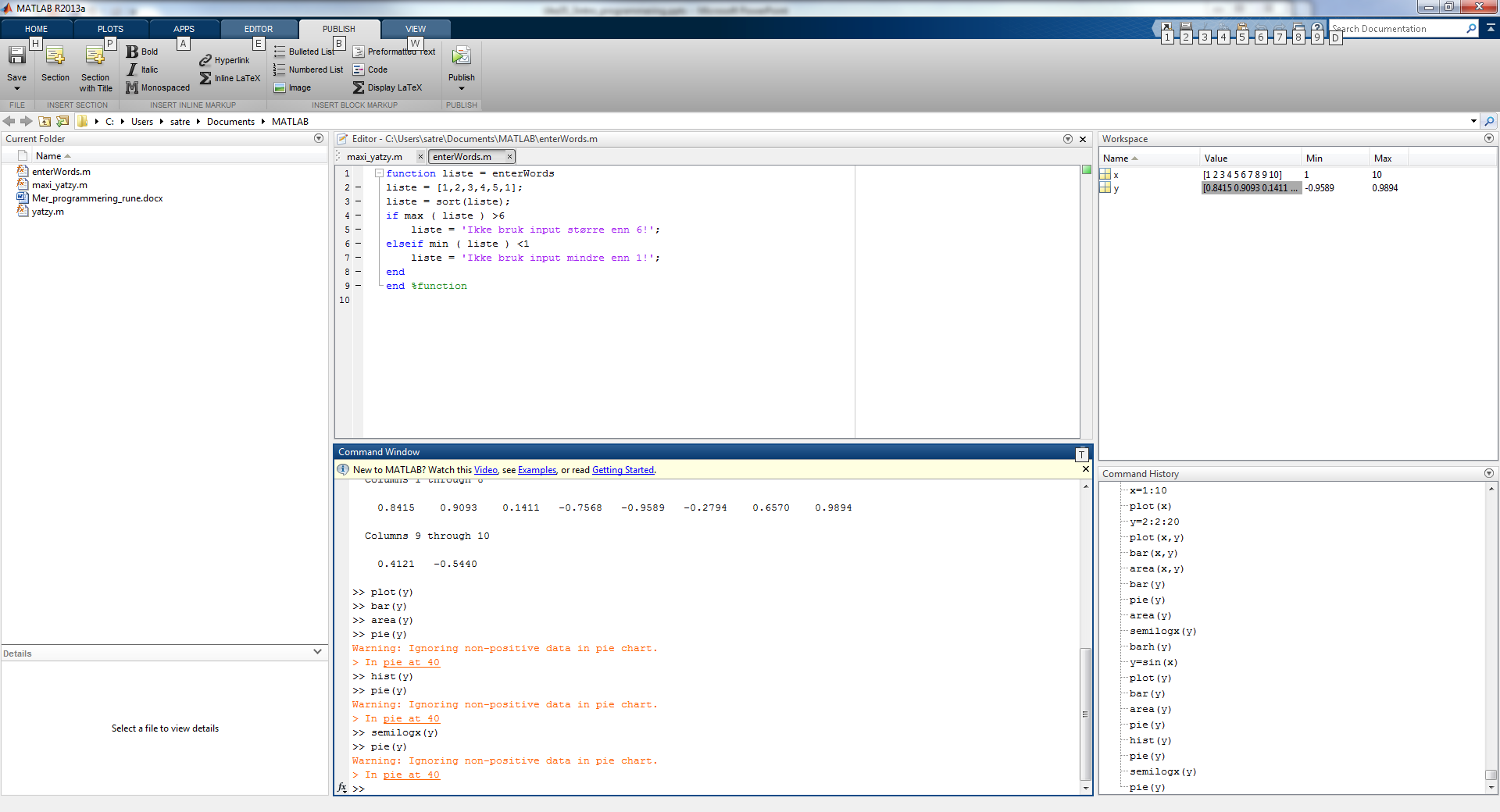Image resolution: width=1500 pixels, height=812 pixels.
Task: Open Editor panel actions menu
Action: (1068, 139)
